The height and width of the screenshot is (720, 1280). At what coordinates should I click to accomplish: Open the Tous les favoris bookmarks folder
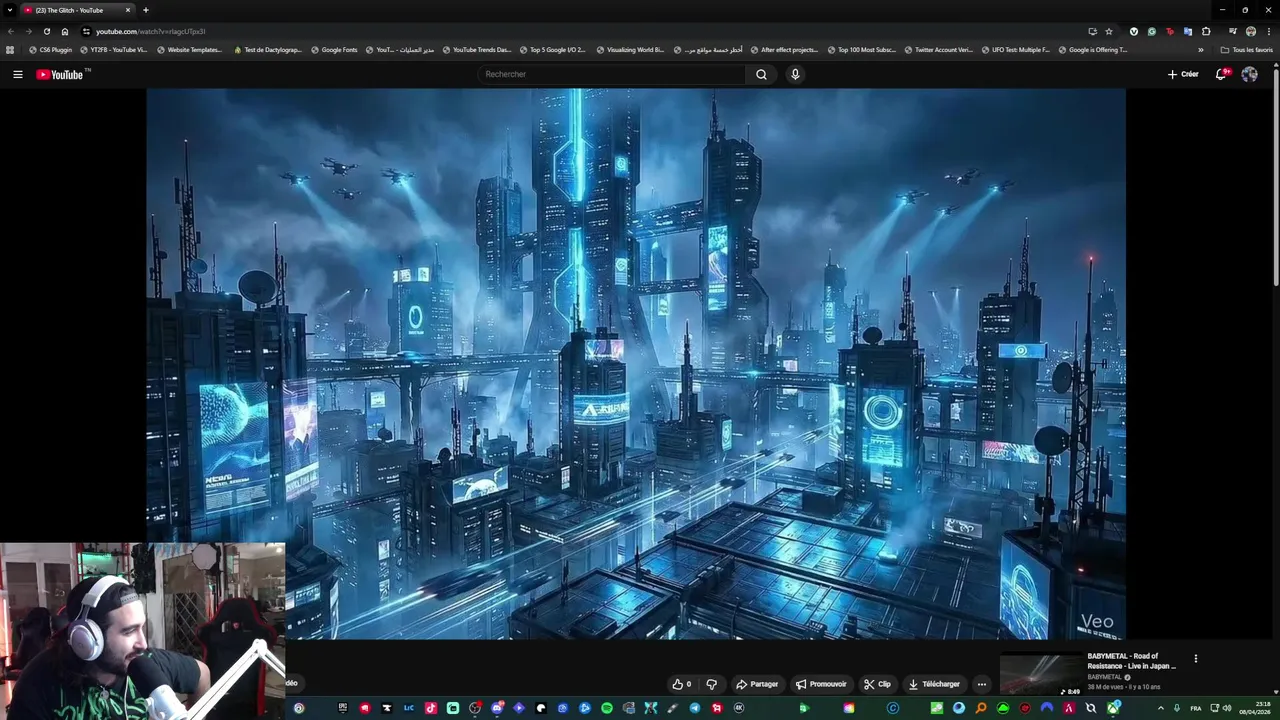1247,50
